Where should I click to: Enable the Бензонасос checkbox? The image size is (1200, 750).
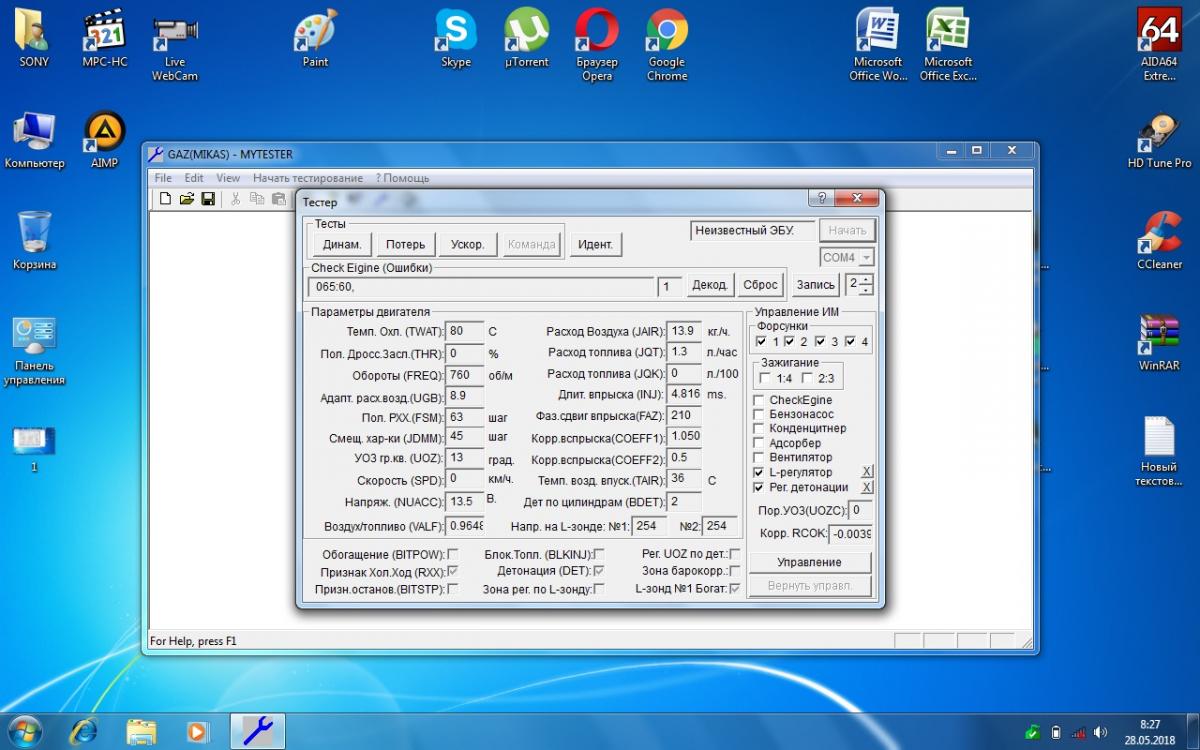point(759,414)
